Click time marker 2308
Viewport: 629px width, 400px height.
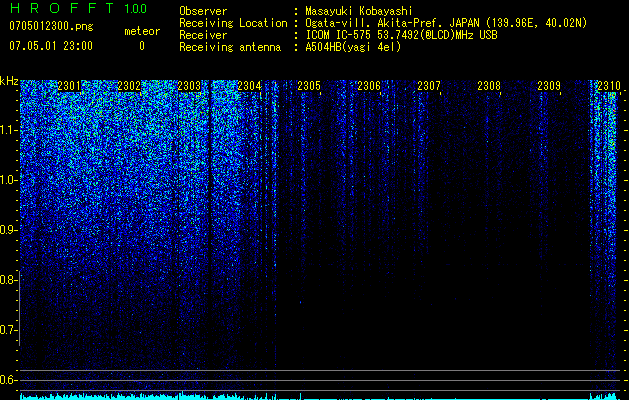click(x=489, y=86)
